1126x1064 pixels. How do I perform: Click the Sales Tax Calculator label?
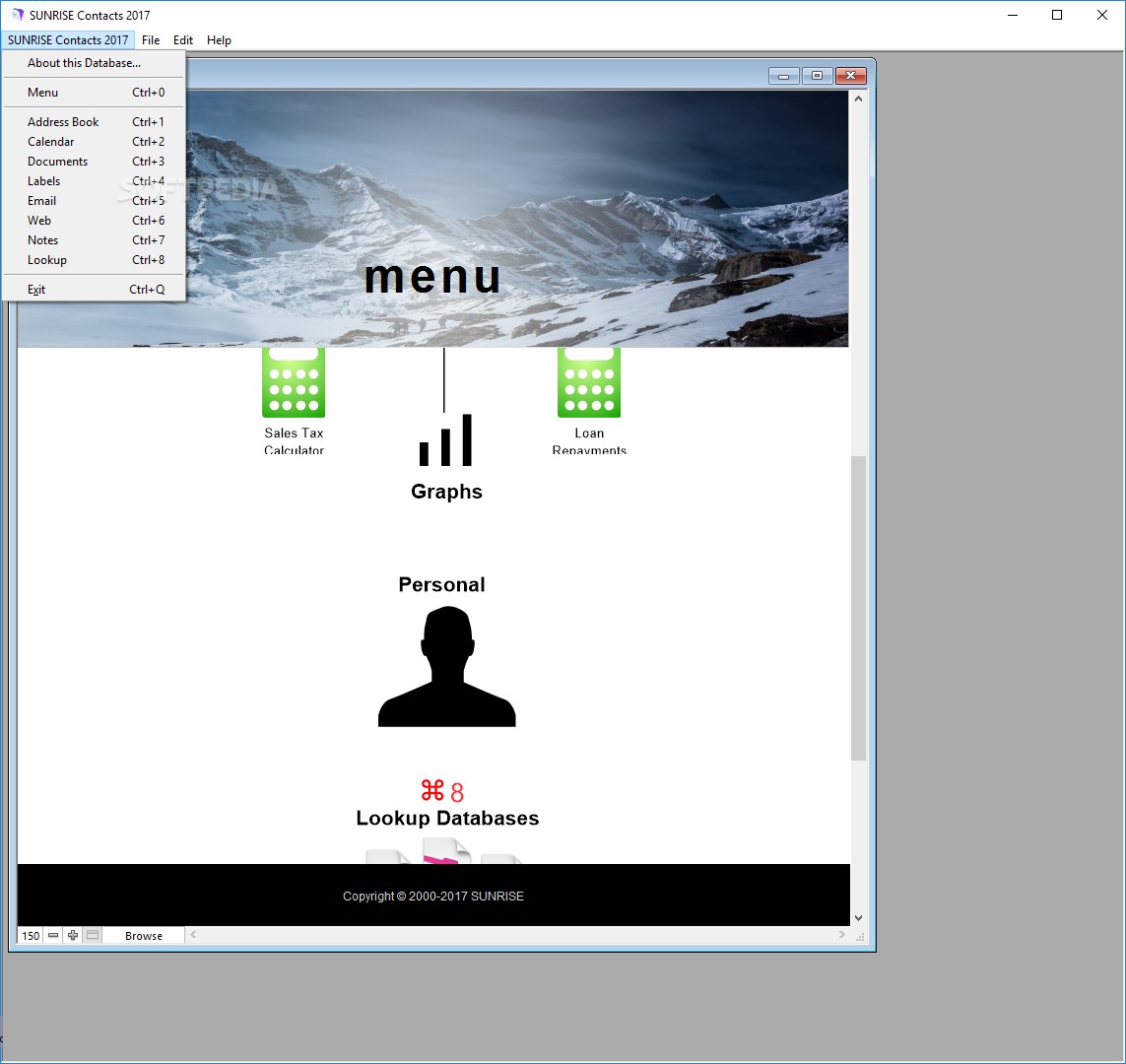coord(294,440)
